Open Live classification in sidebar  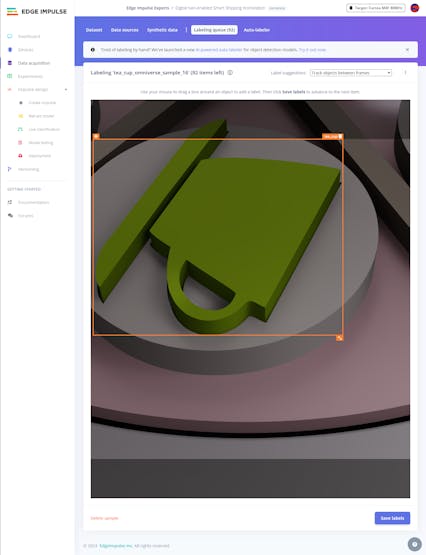click(44, 130)
